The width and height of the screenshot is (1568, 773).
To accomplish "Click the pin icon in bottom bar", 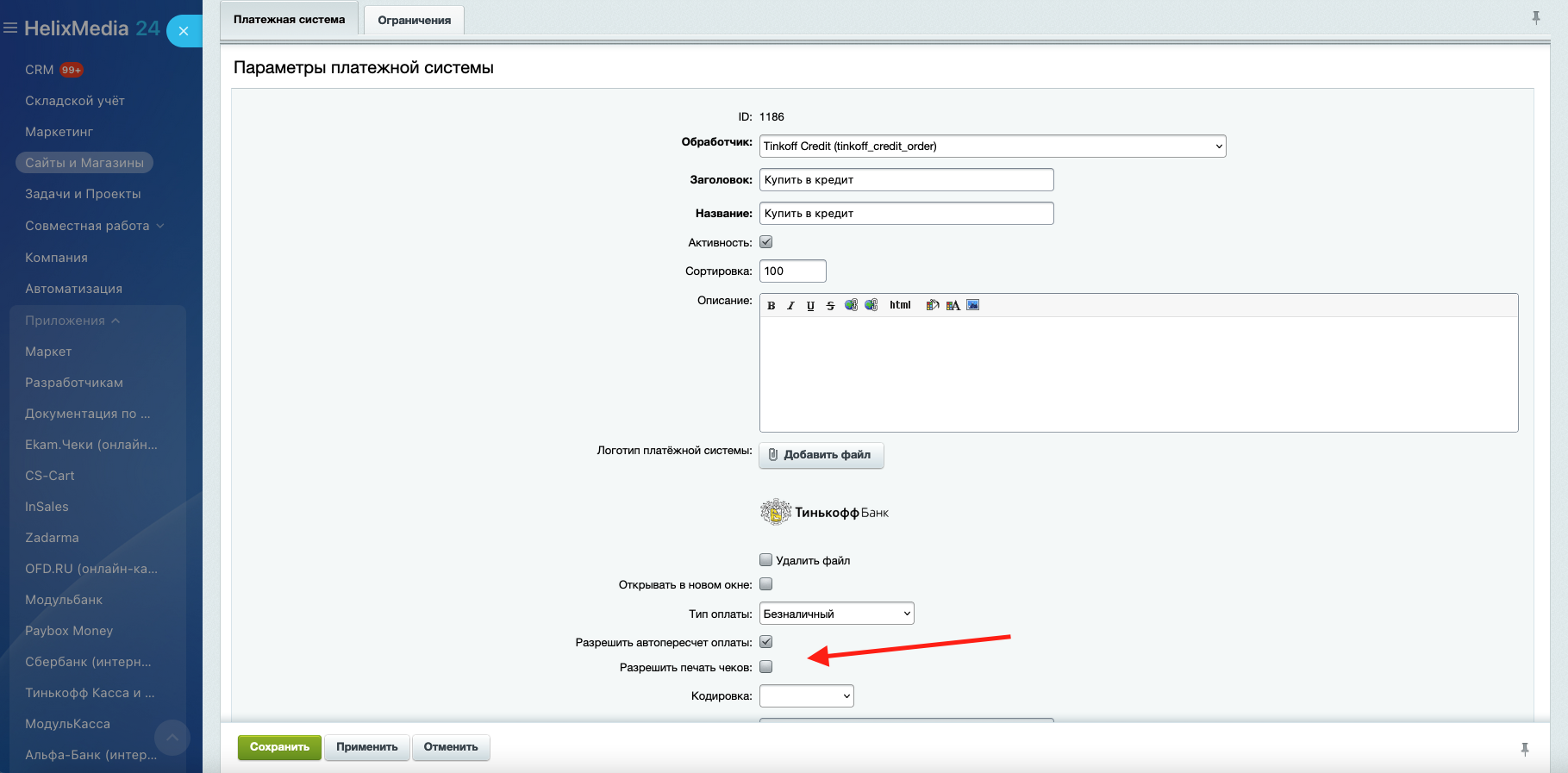I will (1525, 750).
